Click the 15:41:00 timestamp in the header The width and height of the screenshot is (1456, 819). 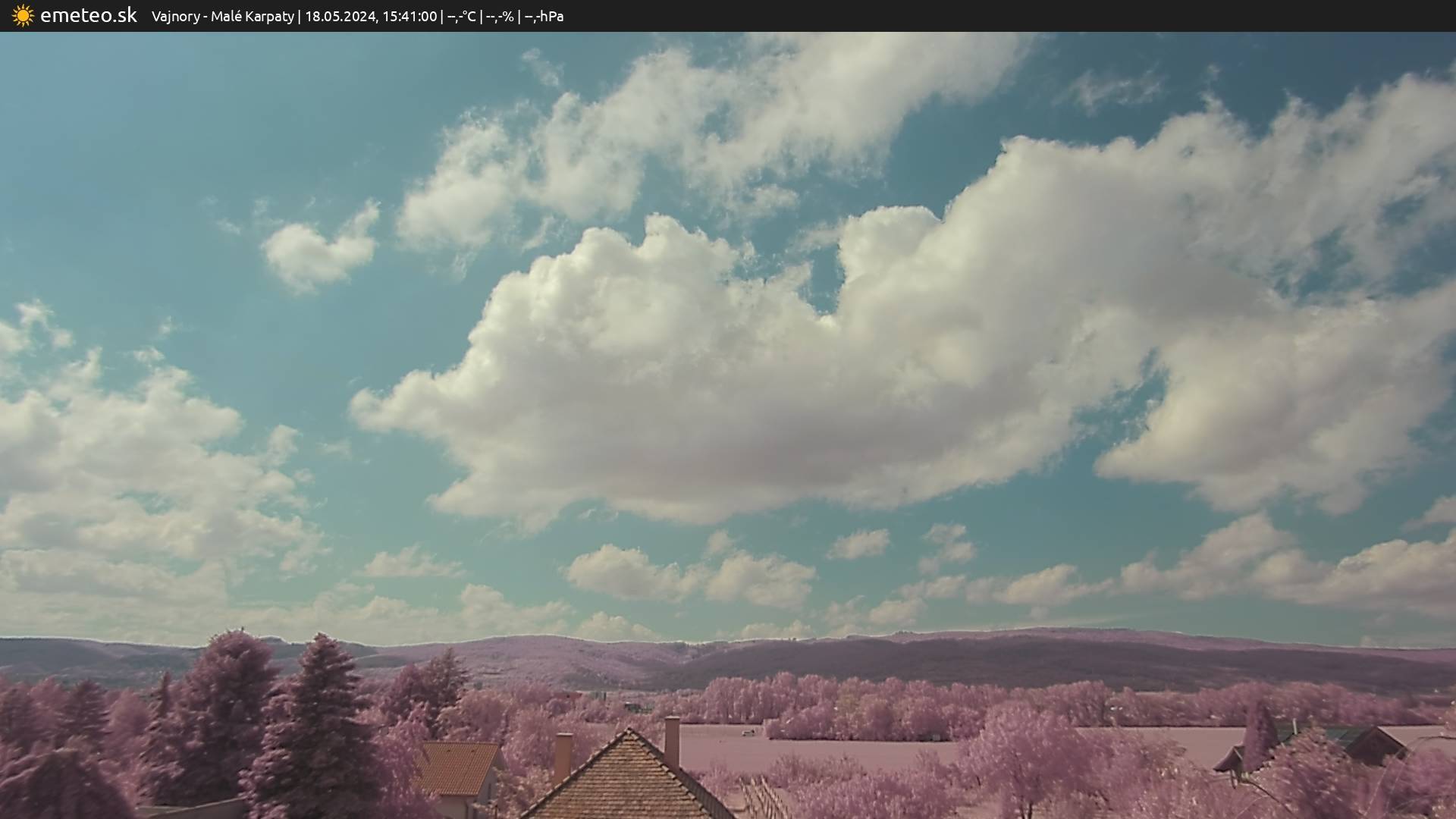click(x=409, y=17)
